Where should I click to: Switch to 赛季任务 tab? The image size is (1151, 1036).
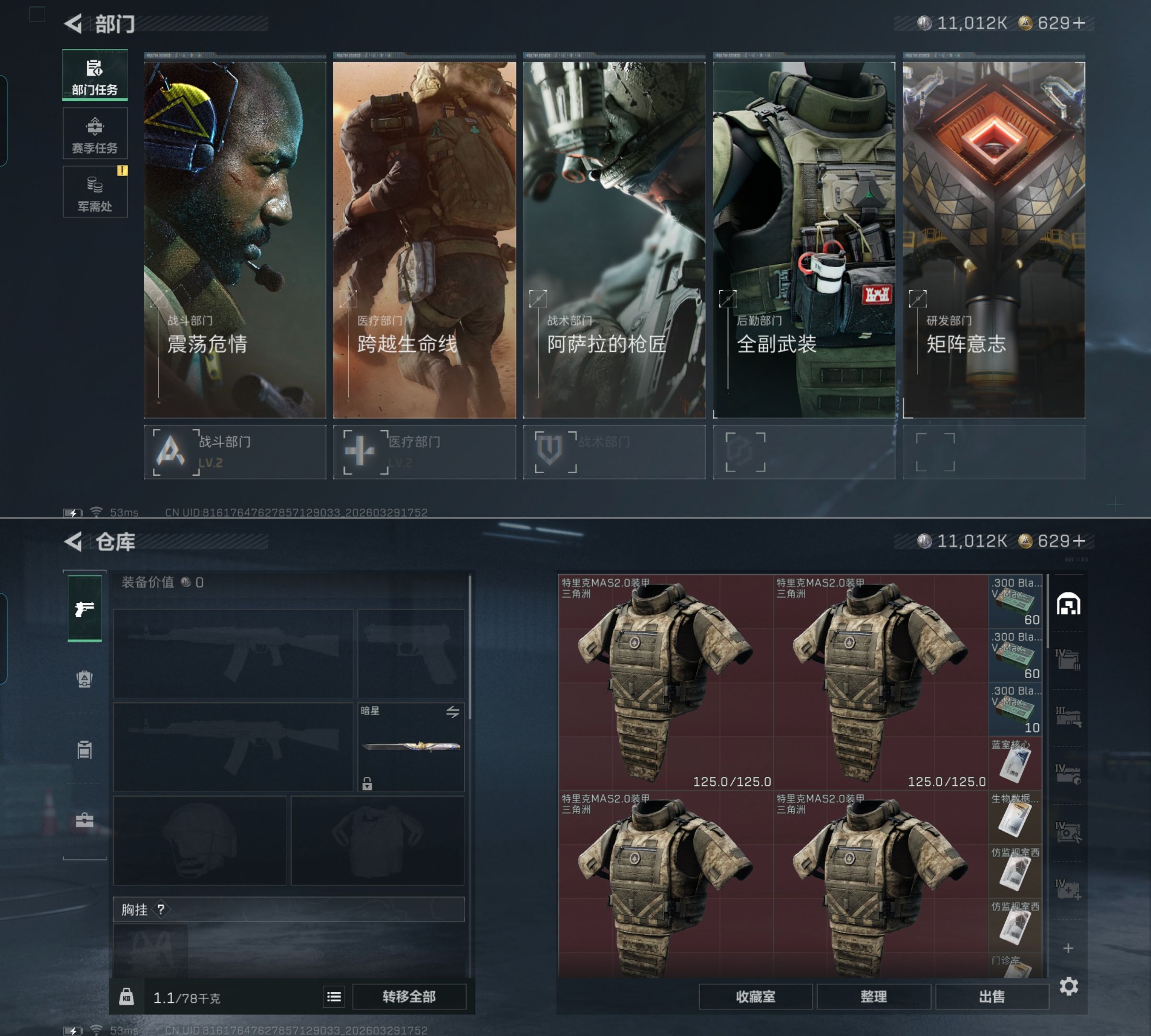pos(94,134)
